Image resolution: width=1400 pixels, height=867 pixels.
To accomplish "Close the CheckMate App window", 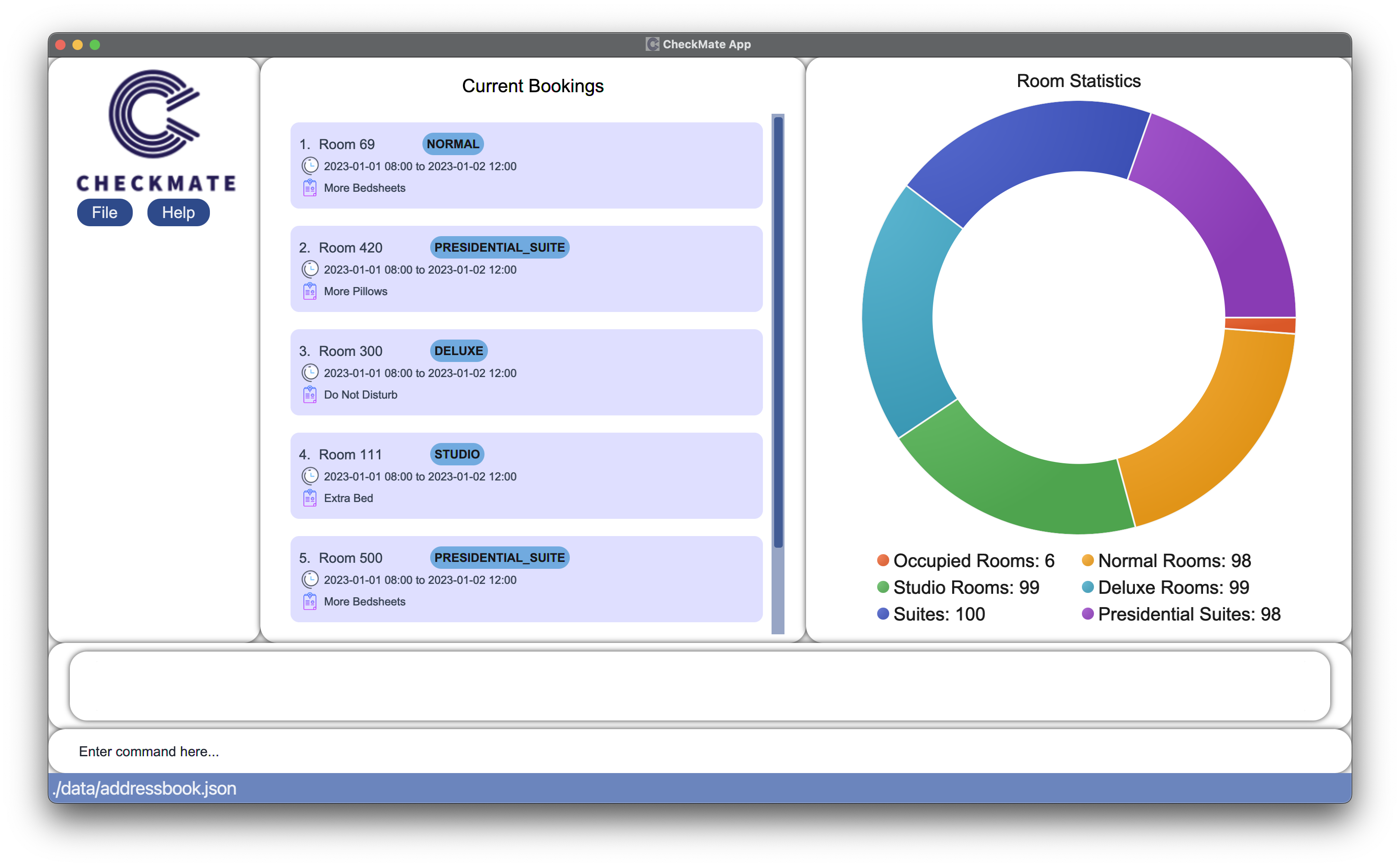I will [x=60, y=45].
